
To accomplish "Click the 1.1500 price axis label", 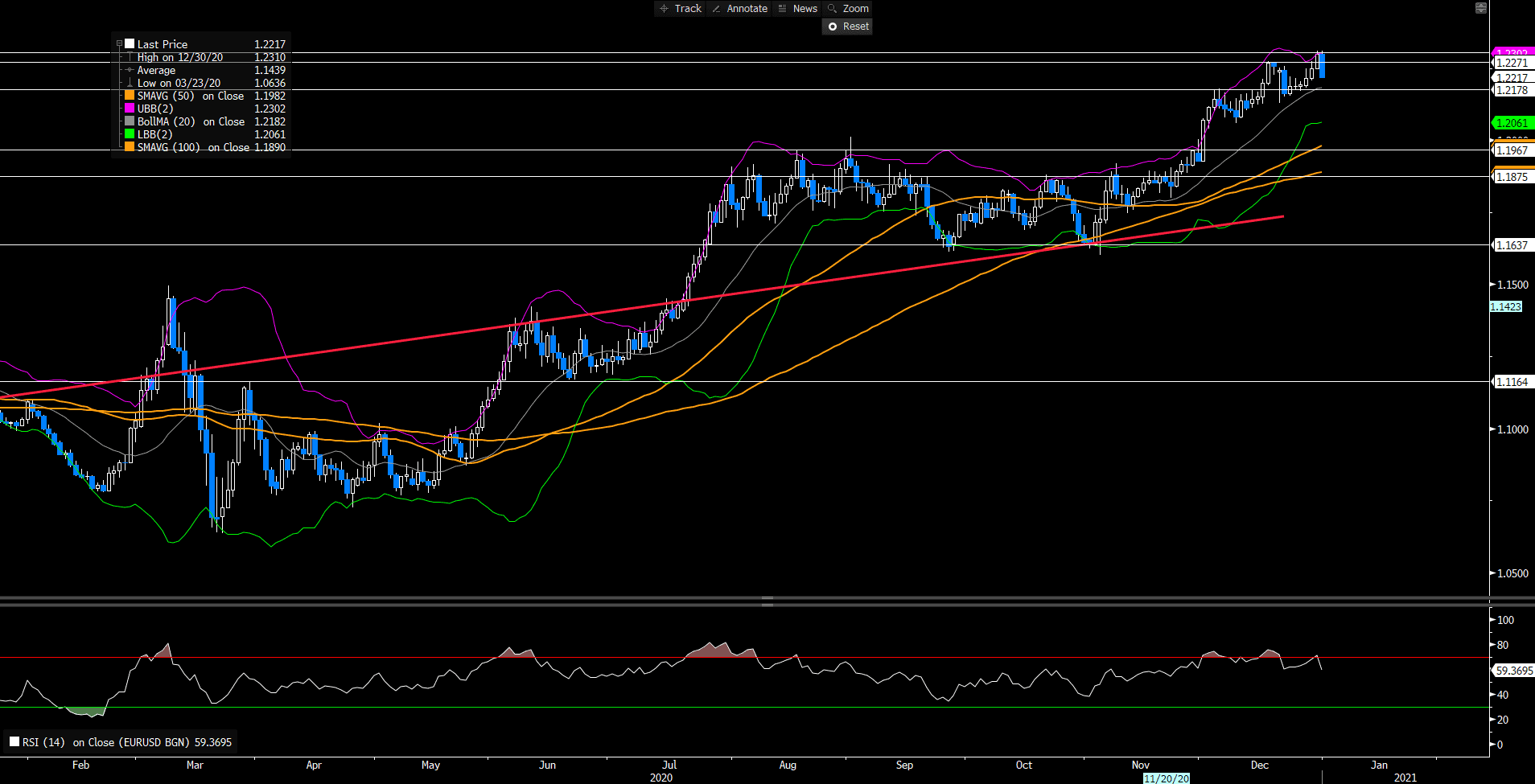I will [1512, 285].
